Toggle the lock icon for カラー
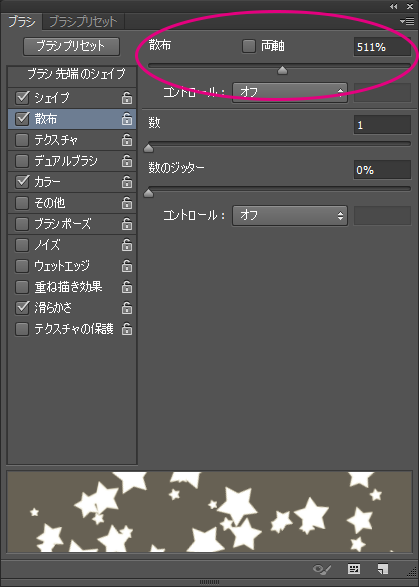This screenshot has height=587, width=419. click(127, 182)
